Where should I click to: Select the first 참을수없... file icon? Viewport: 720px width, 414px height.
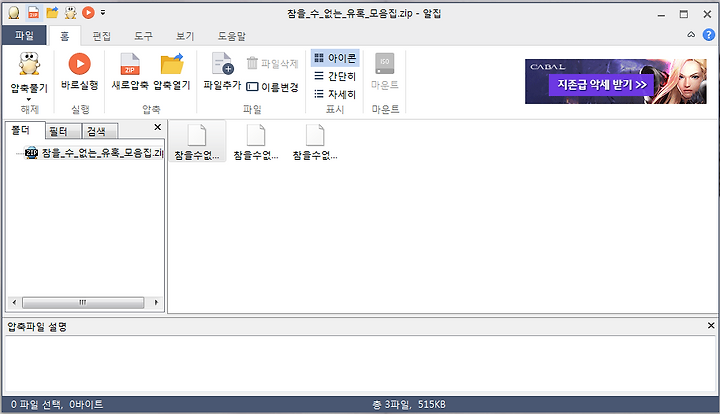pos(197,142)
